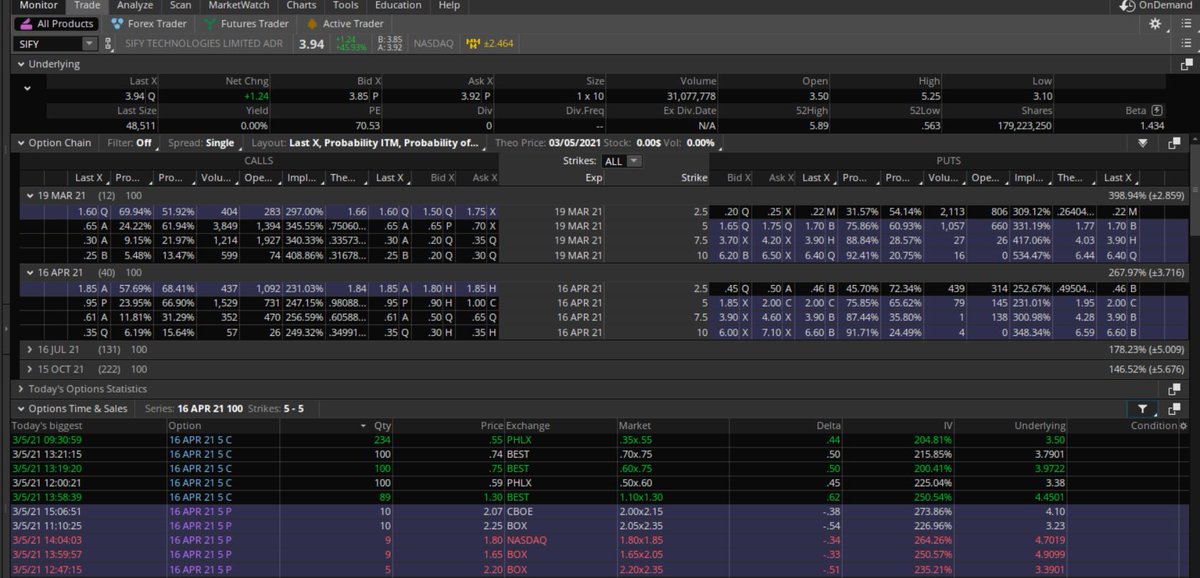Change the option Filter Off setting
Screen dimensions: 1200x578
pos(130,143)
